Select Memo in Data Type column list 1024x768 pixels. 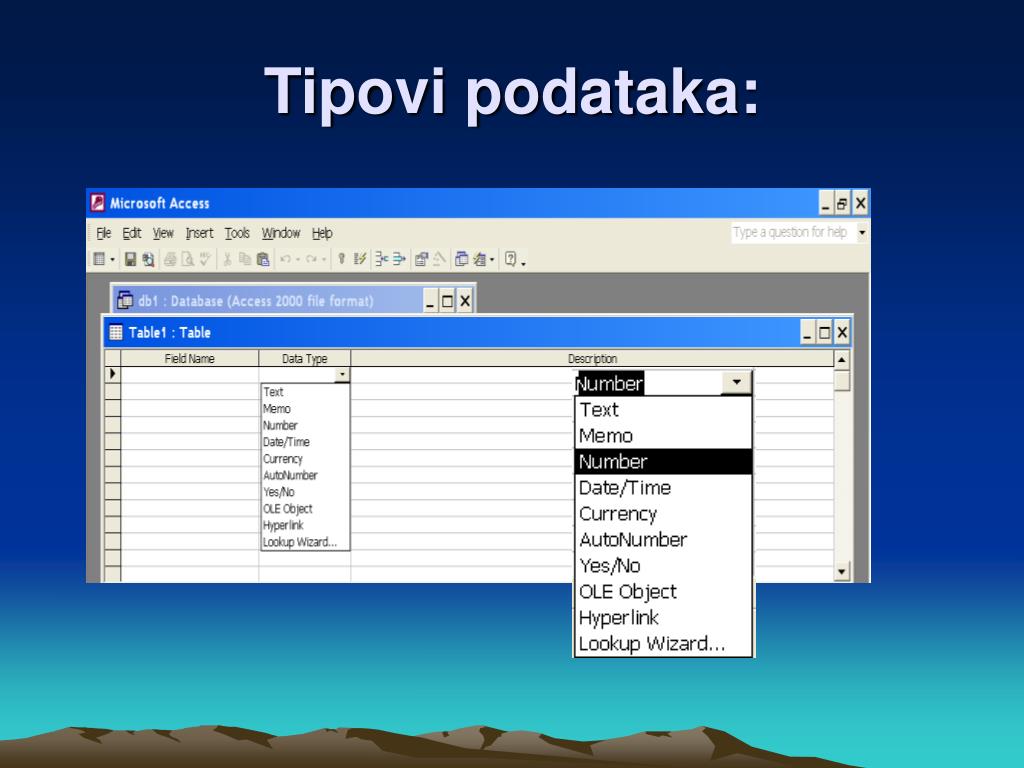coord(305,409)
